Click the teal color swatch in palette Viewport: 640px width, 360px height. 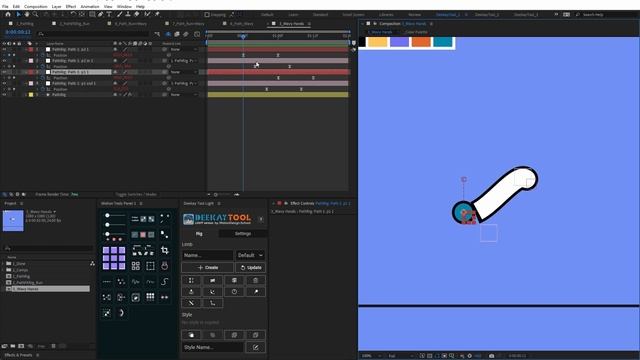pos(442,42)
